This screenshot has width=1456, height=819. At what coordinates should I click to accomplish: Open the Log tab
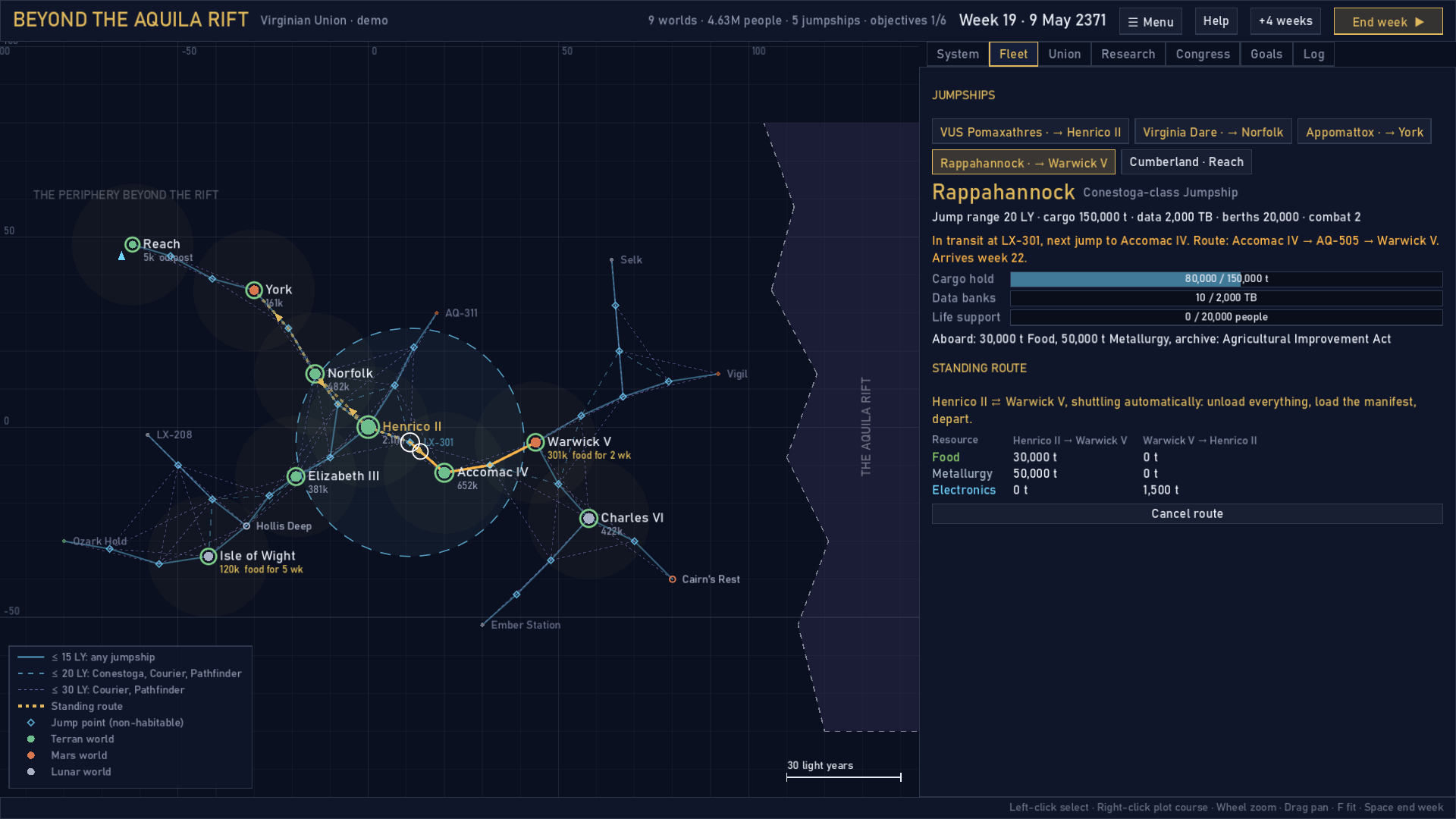[1313, 54]
